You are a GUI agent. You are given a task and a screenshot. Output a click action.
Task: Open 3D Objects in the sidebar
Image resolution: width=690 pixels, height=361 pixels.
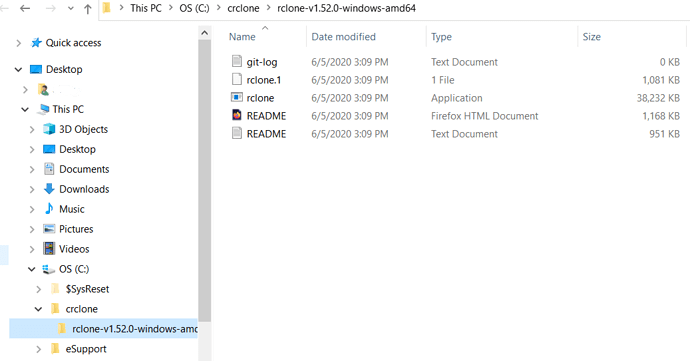(84, 129)
